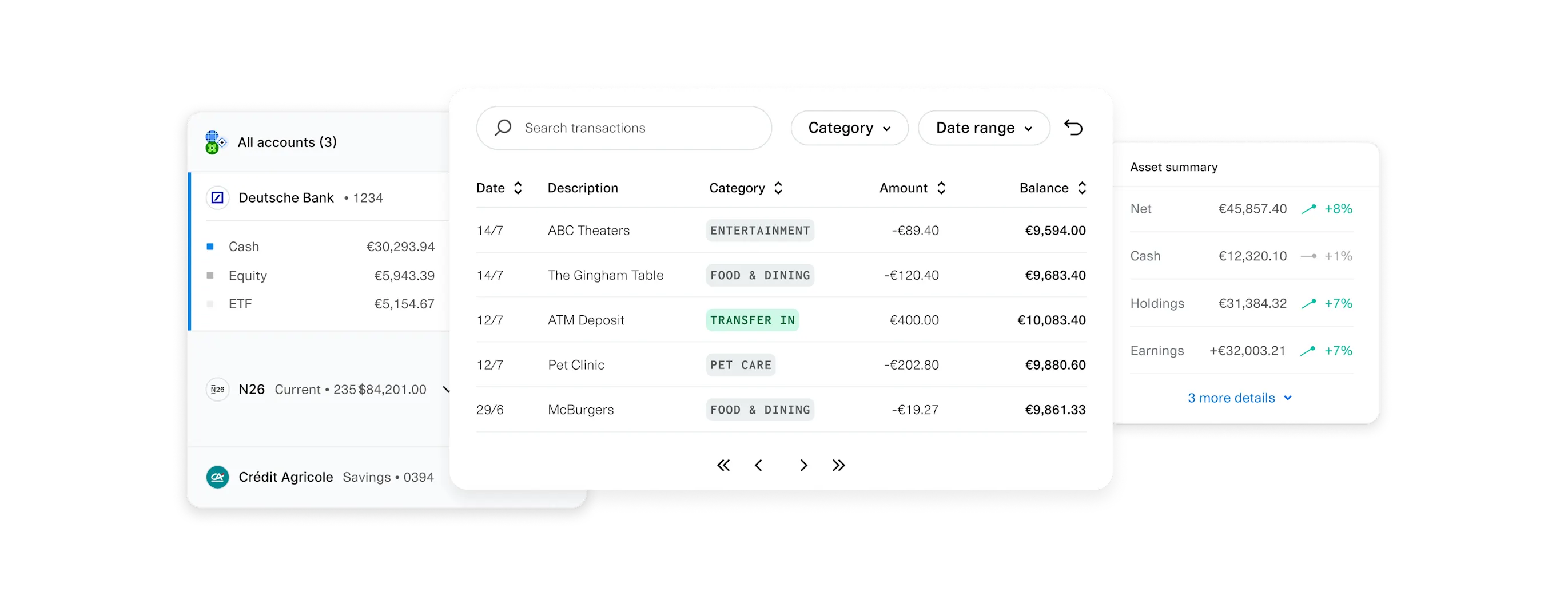This screenshot has width=1568, height=603.
Task: Open the Pet Clinic transaction
Action: click(x=781, y=365)
